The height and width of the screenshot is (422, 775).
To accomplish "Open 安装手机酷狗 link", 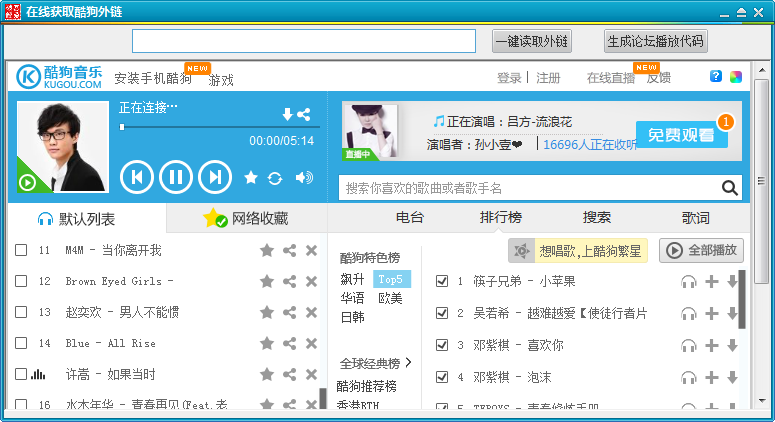I will 153,79.
